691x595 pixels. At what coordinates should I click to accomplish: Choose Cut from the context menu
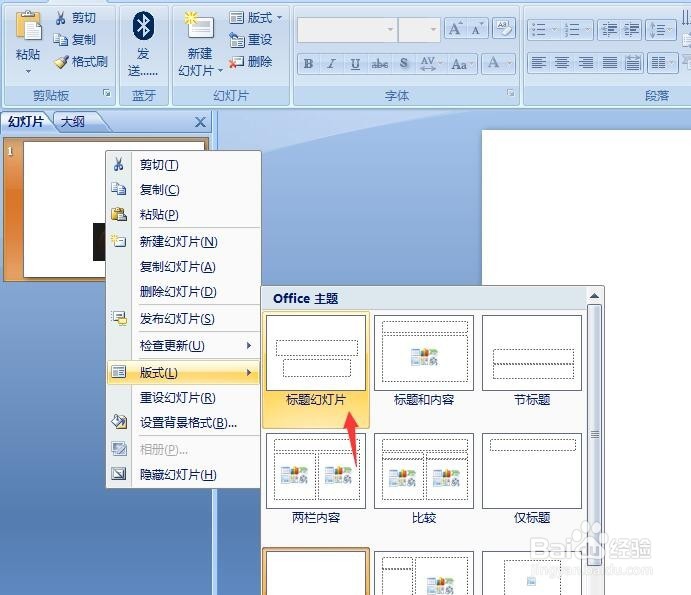click(183, 165)
